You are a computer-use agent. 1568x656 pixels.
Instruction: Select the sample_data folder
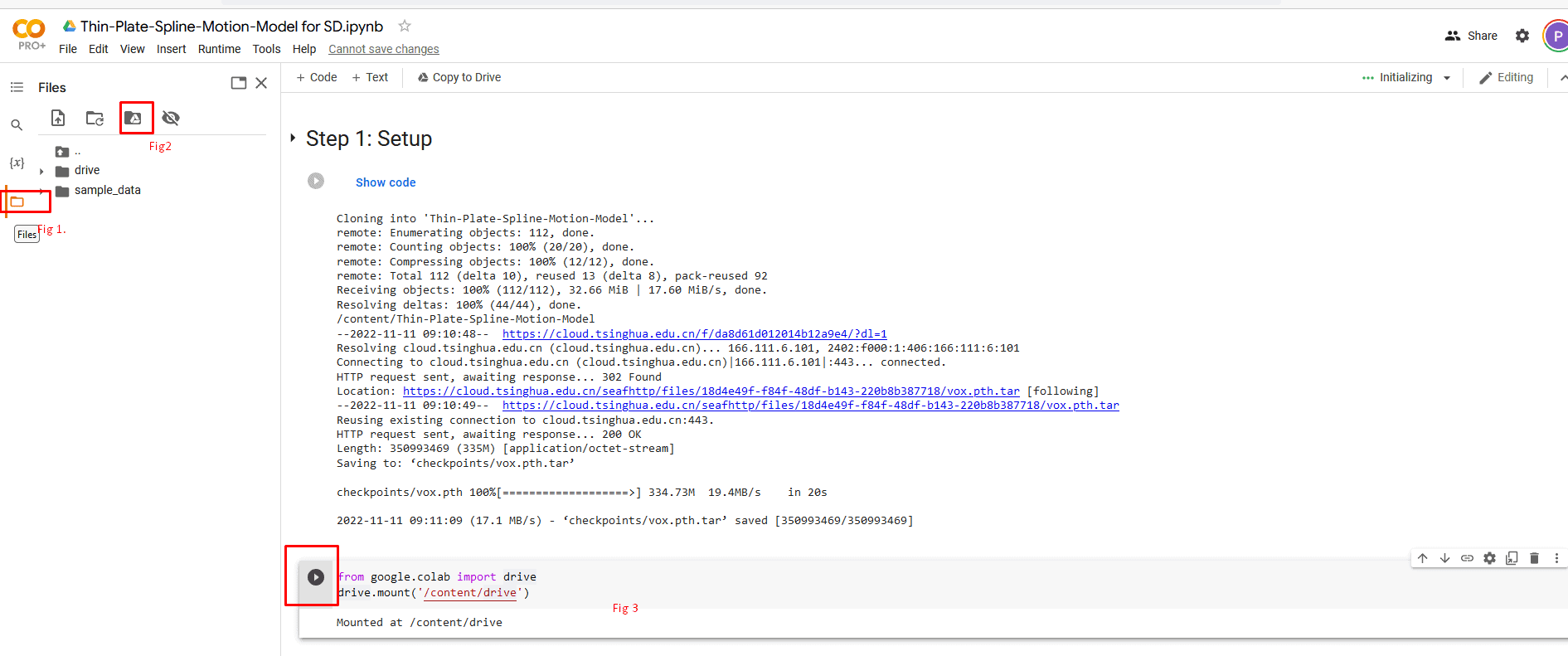(107, 190)
